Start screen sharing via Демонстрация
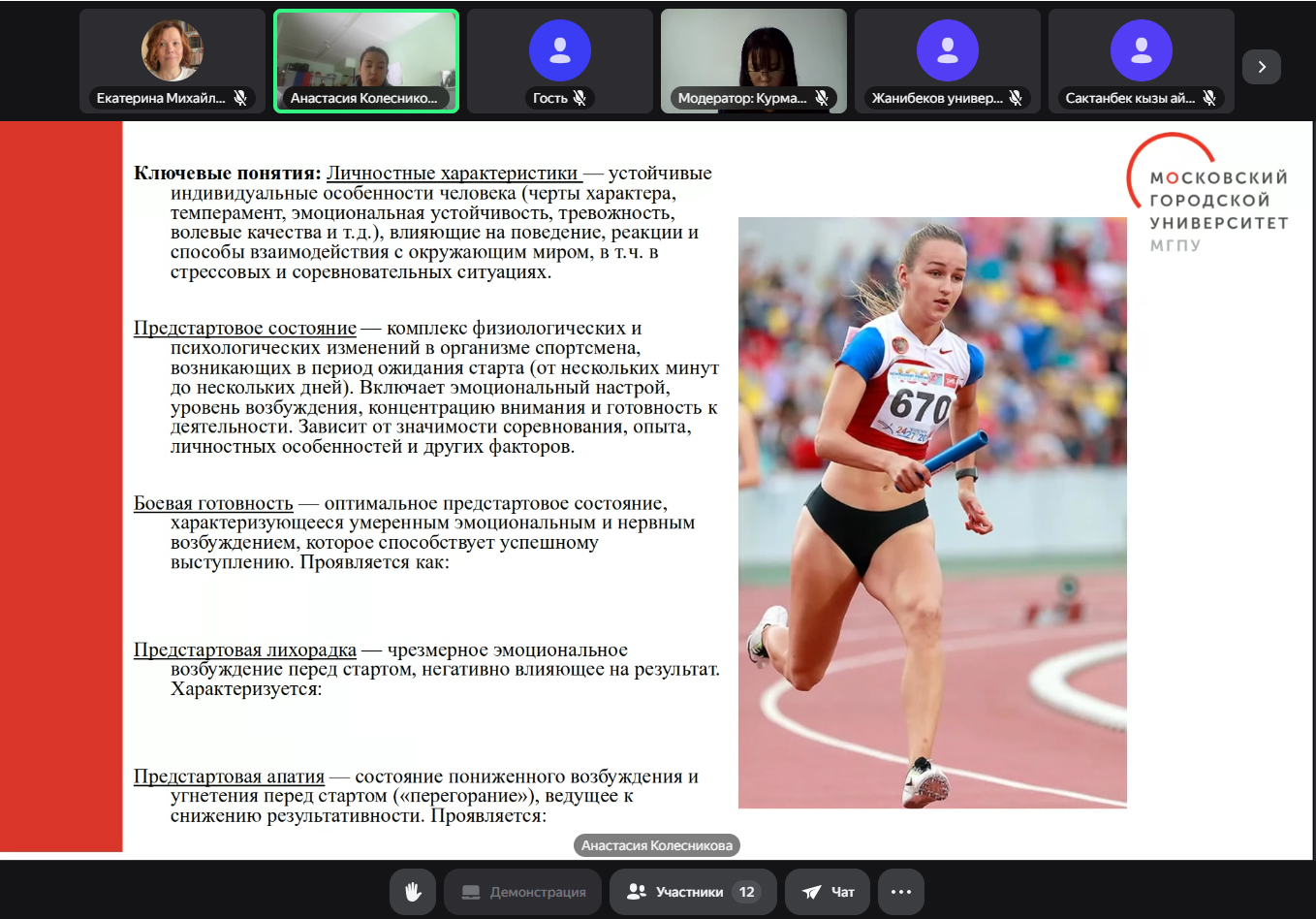Image resolution: width=1316 pixels, height=919 pixels. tap(523, 892)
